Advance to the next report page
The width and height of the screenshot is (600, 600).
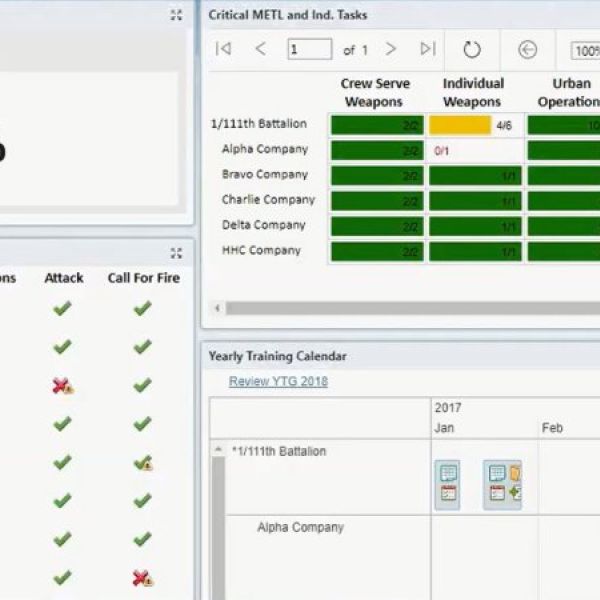(x=391, y=49)
